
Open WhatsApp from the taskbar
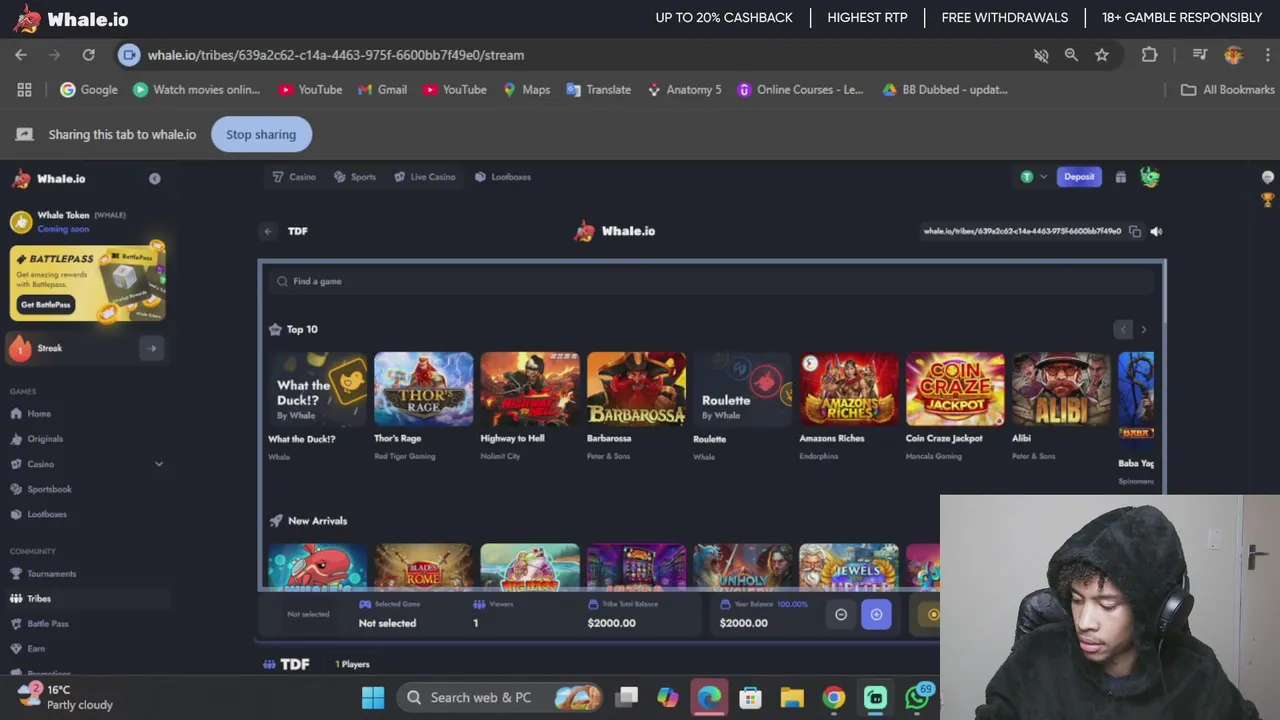click(x=917, y=697)
